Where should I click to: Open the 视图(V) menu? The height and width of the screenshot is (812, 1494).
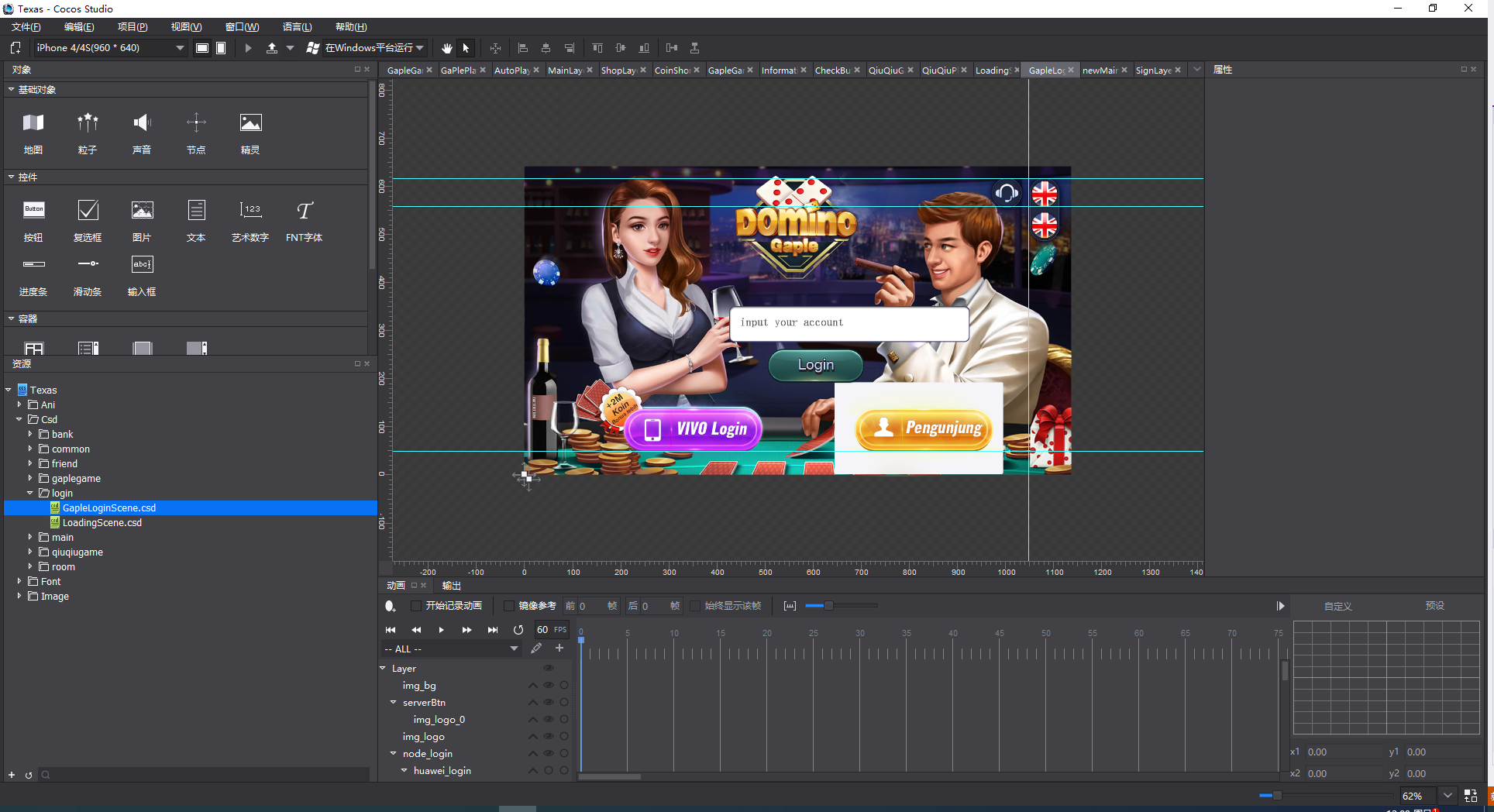pos(184,26)
